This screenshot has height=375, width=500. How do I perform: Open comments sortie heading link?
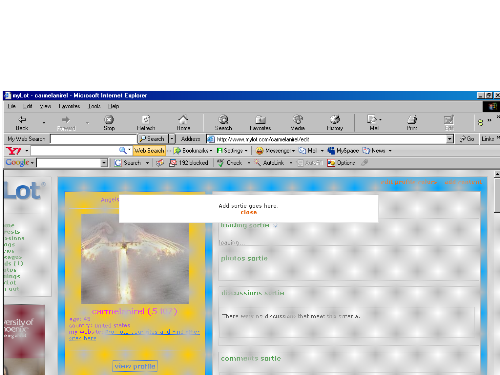click(x=251, y=359)
